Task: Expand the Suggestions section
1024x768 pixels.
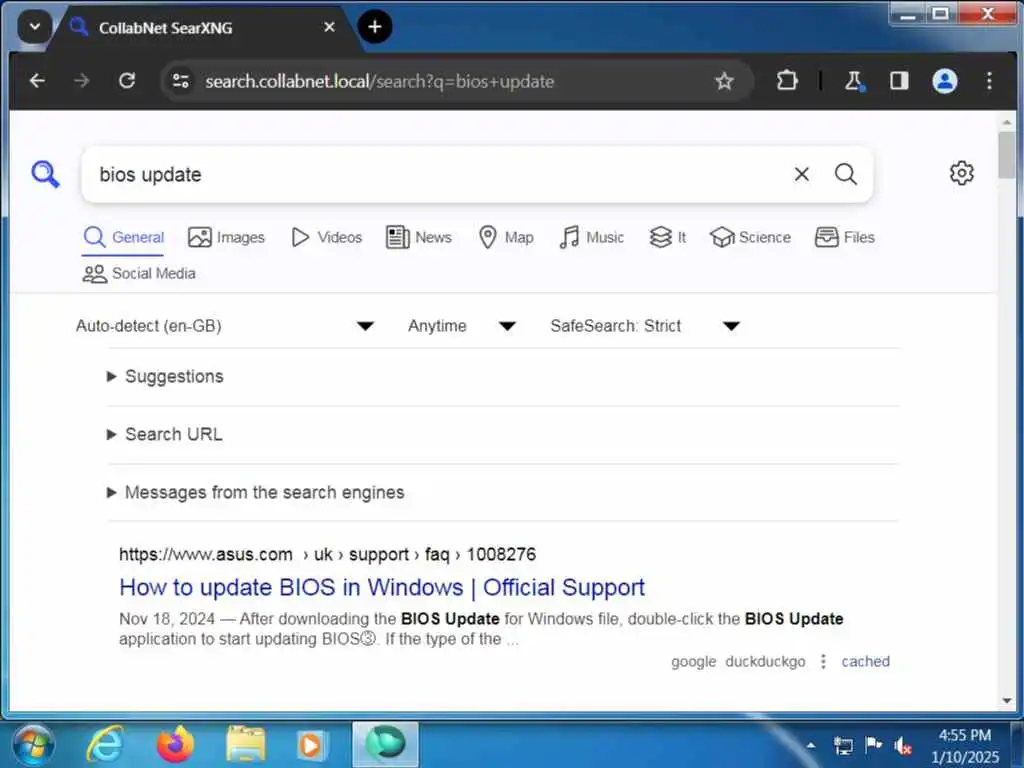Action: pos(165,377)
